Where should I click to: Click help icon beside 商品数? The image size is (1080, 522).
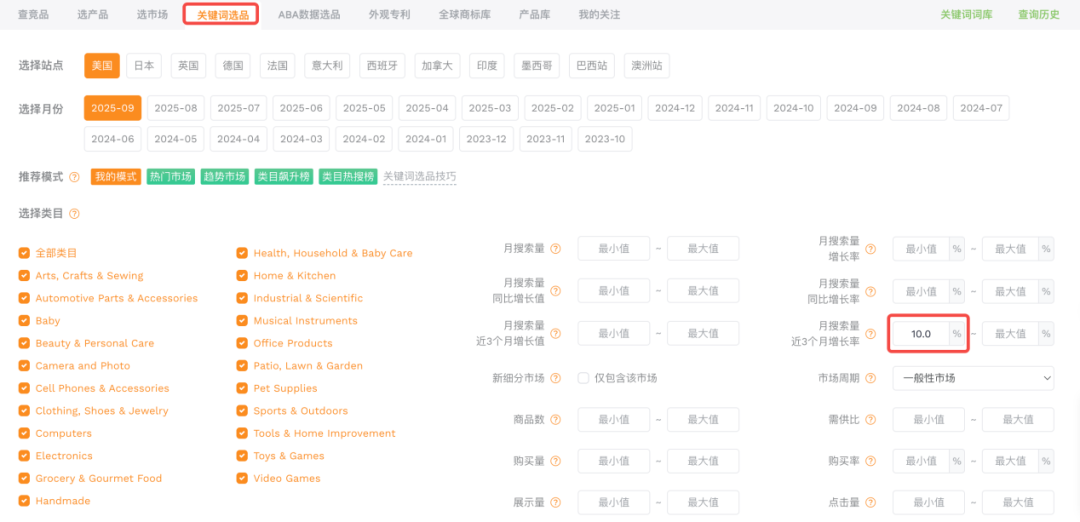[x=555, y=419]
